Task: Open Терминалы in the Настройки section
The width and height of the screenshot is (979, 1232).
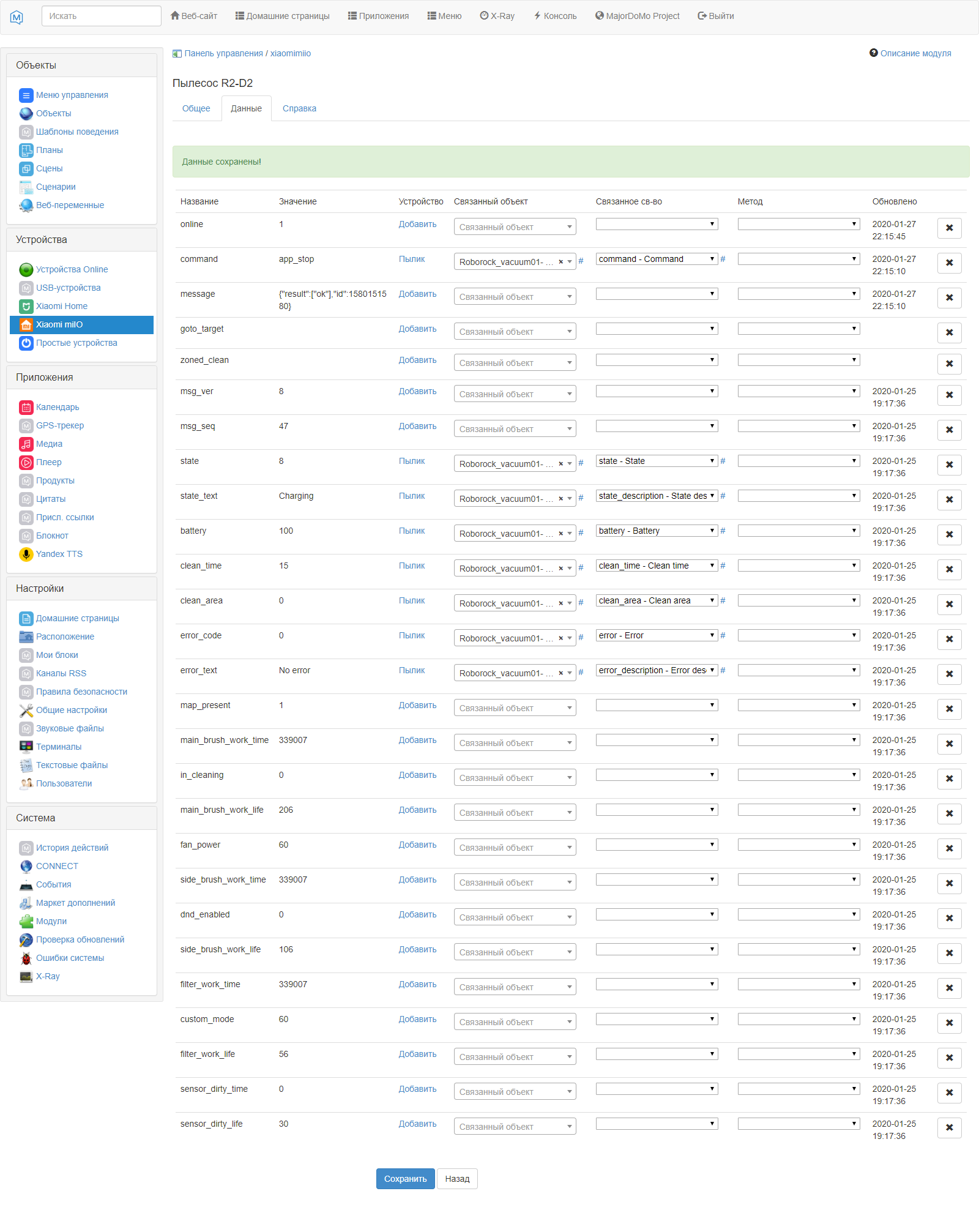Action: pos(59,747)
